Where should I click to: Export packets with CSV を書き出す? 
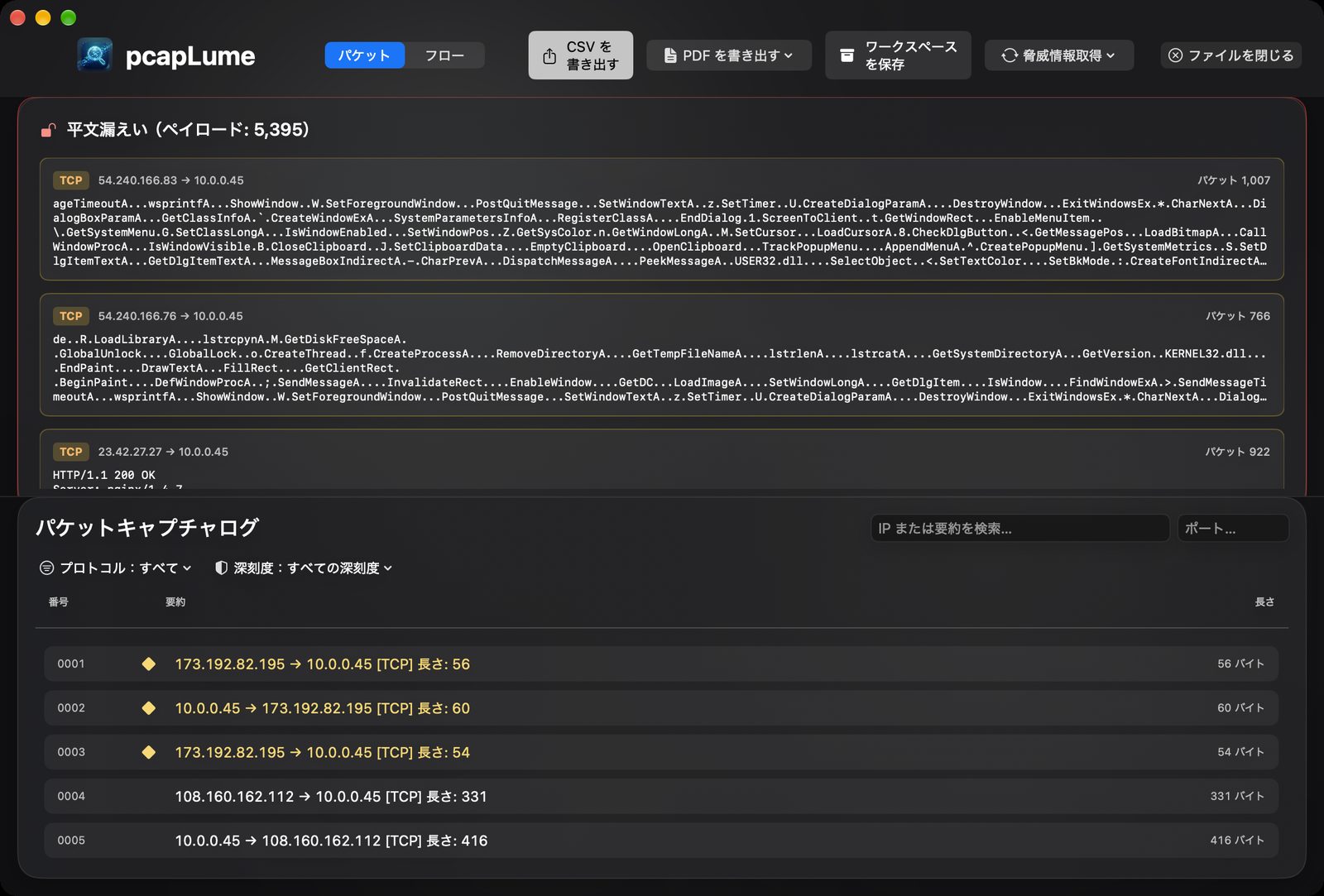(x=581, y=55)
